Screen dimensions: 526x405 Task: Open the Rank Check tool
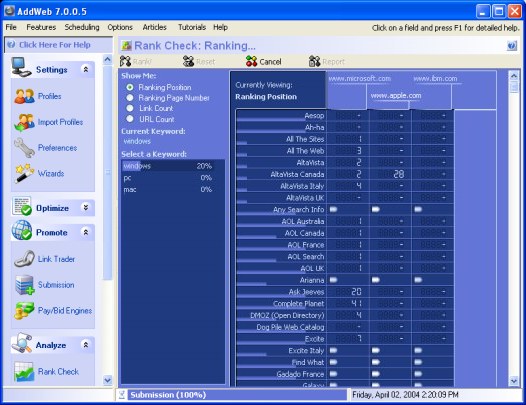click(46, 371)
